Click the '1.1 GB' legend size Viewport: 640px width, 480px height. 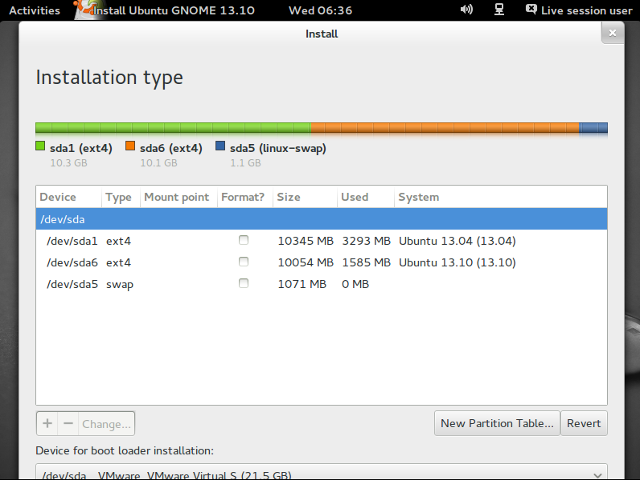[245, 163]
